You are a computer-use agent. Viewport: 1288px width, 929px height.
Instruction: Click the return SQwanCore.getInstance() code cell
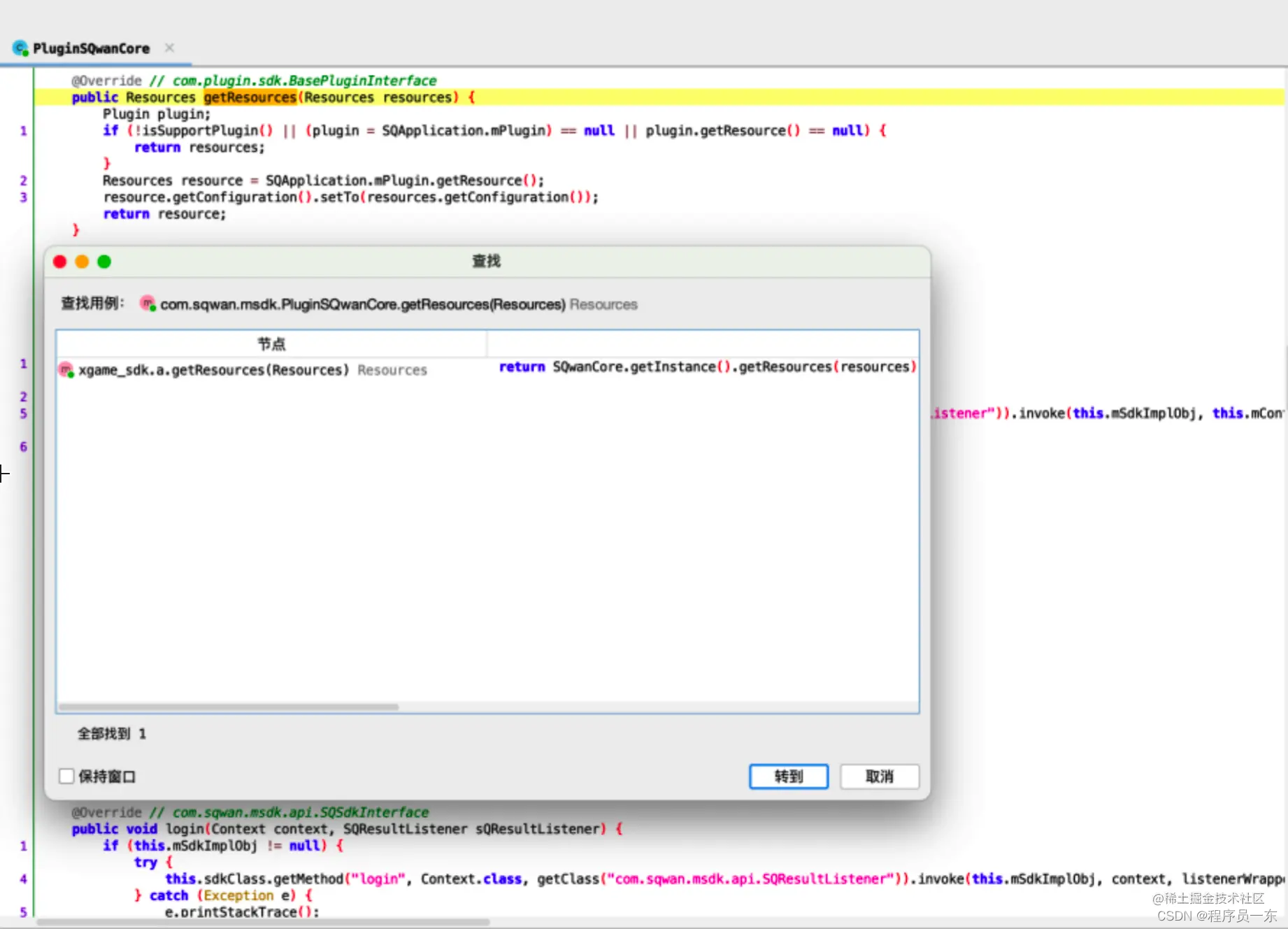706,367
